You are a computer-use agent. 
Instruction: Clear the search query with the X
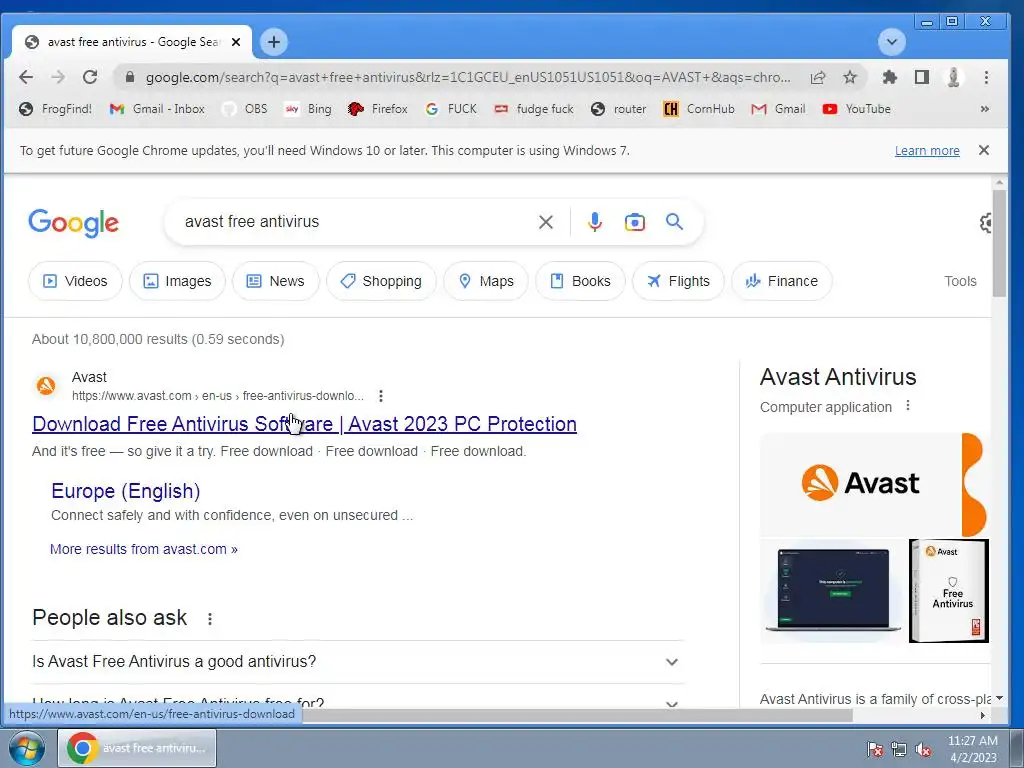pyautogui.click(x=546, y=223)
